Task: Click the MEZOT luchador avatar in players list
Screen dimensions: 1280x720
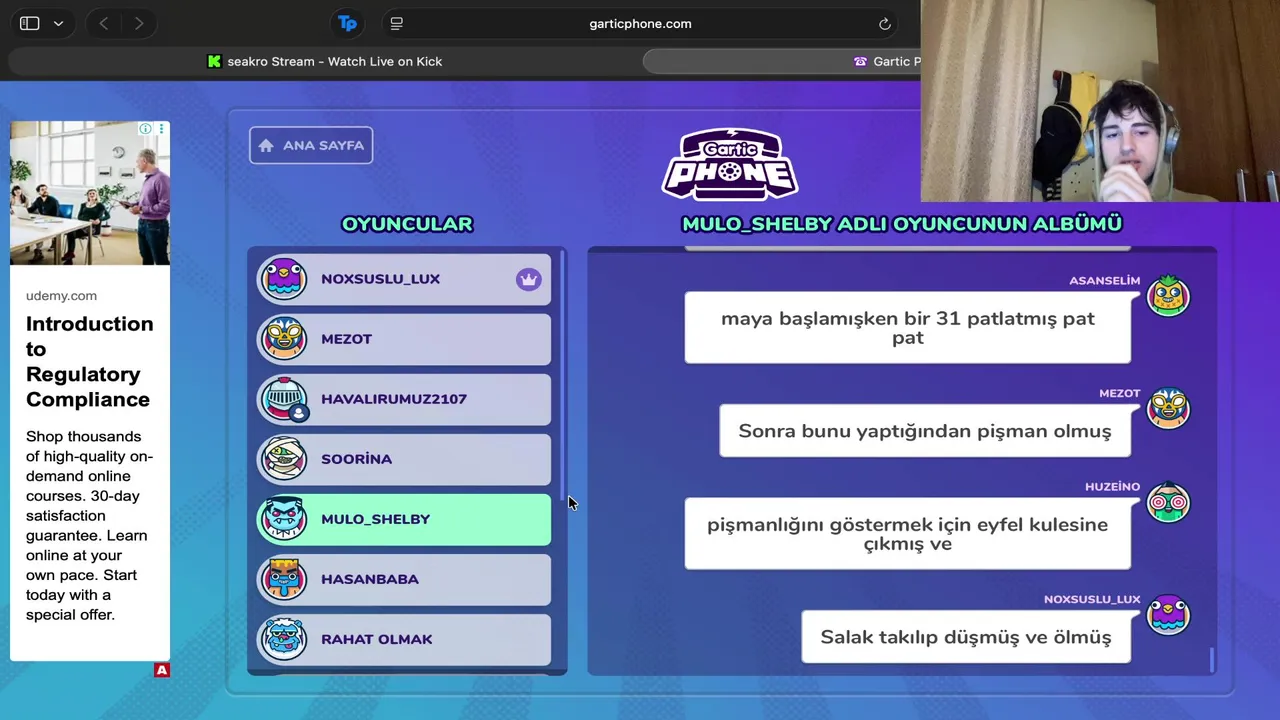Action: point(284,339)
